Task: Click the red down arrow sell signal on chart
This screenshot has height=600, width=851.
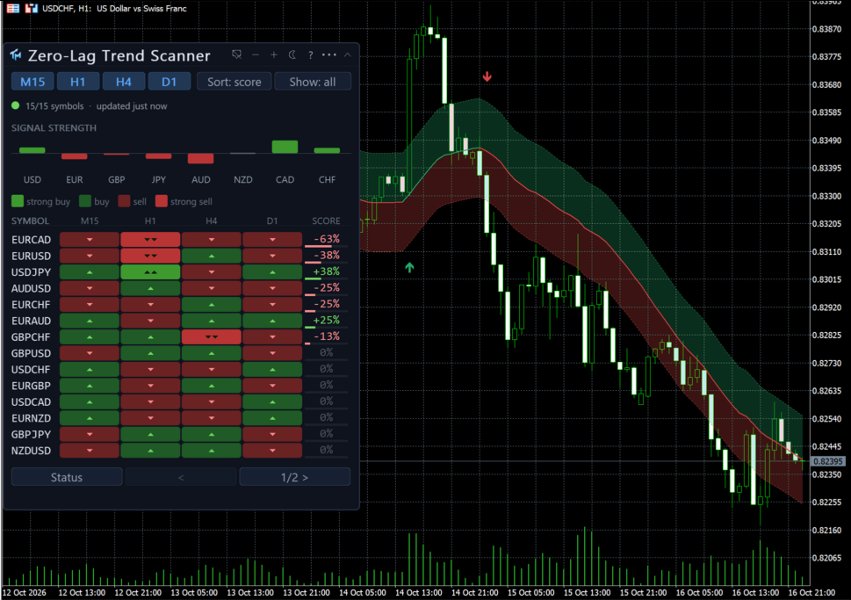Action: pos(487,76)
